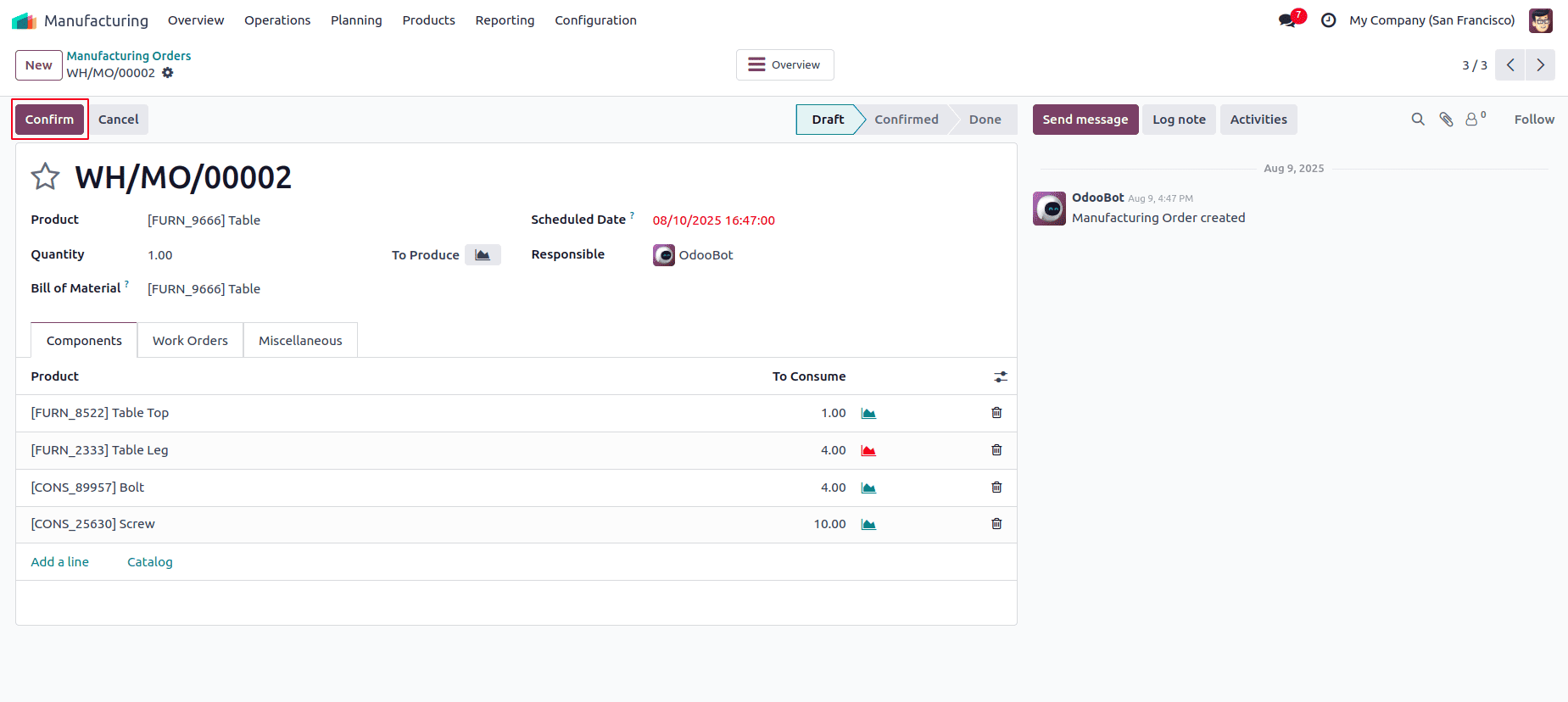
Task: Click the [CONS_25630] Screw row
Action: tap(516, 524)
